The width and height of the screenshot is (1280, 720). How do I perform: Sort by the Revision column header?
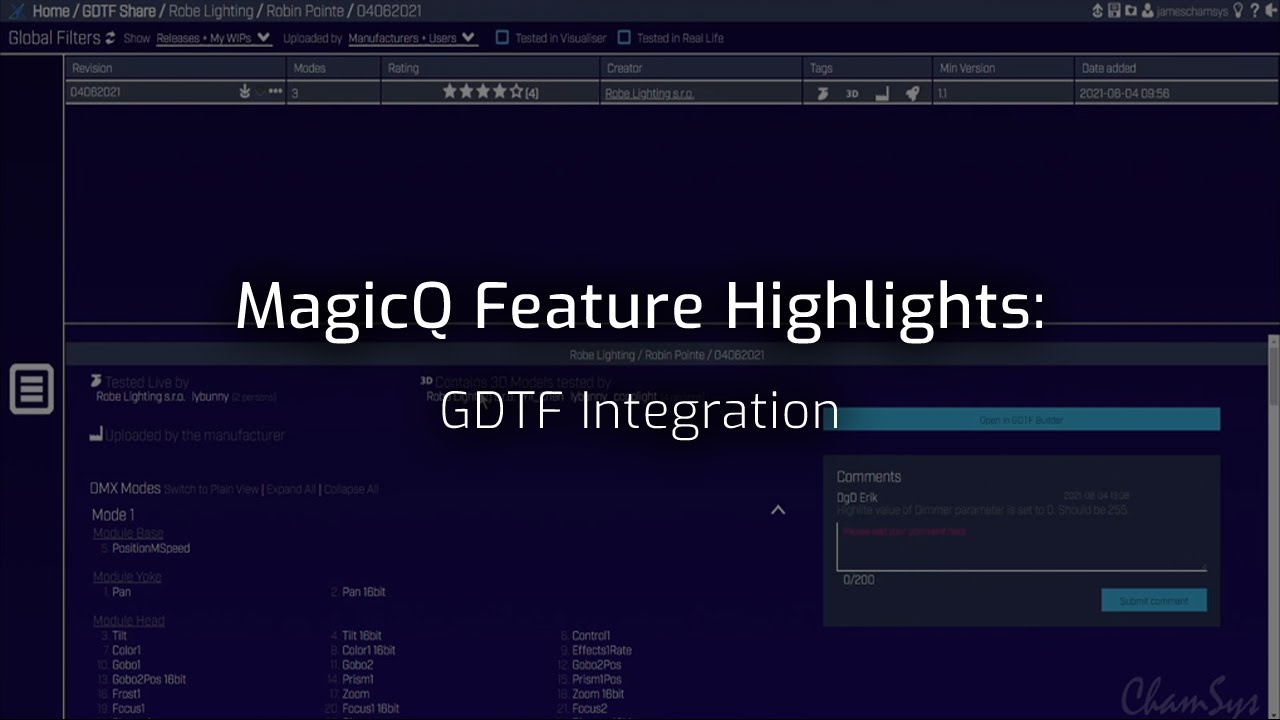click(x=176, y=68)
